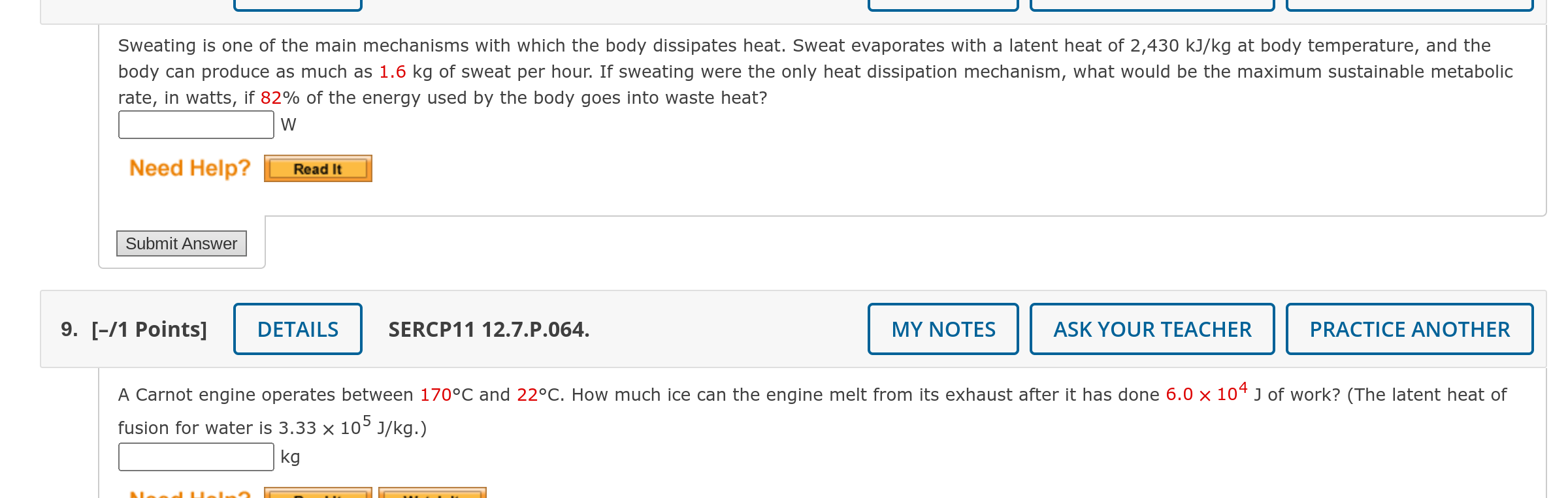This screenshot has height=498, width=1568.
Task: Open DETAILS for question 9
Action: [297, 329]
